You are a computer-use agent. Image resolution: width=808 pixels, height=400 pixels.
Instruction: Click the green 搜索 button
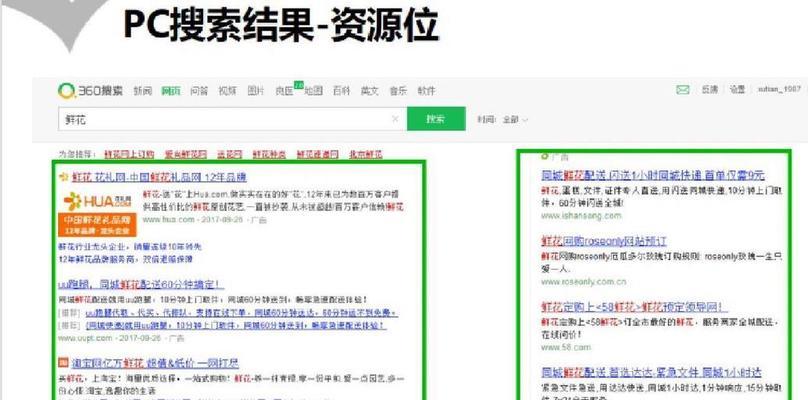436,119
